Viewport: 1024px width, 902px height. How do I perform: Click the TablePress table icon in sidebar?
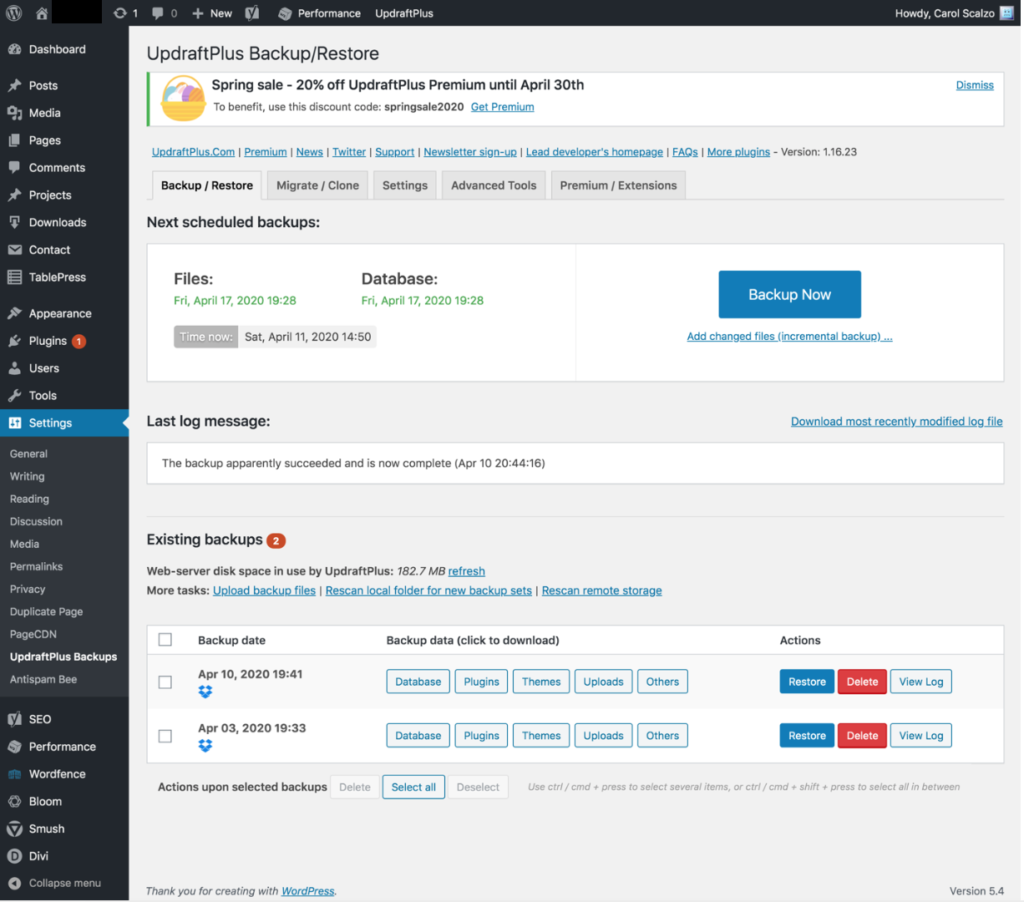[x=14, y=277]
